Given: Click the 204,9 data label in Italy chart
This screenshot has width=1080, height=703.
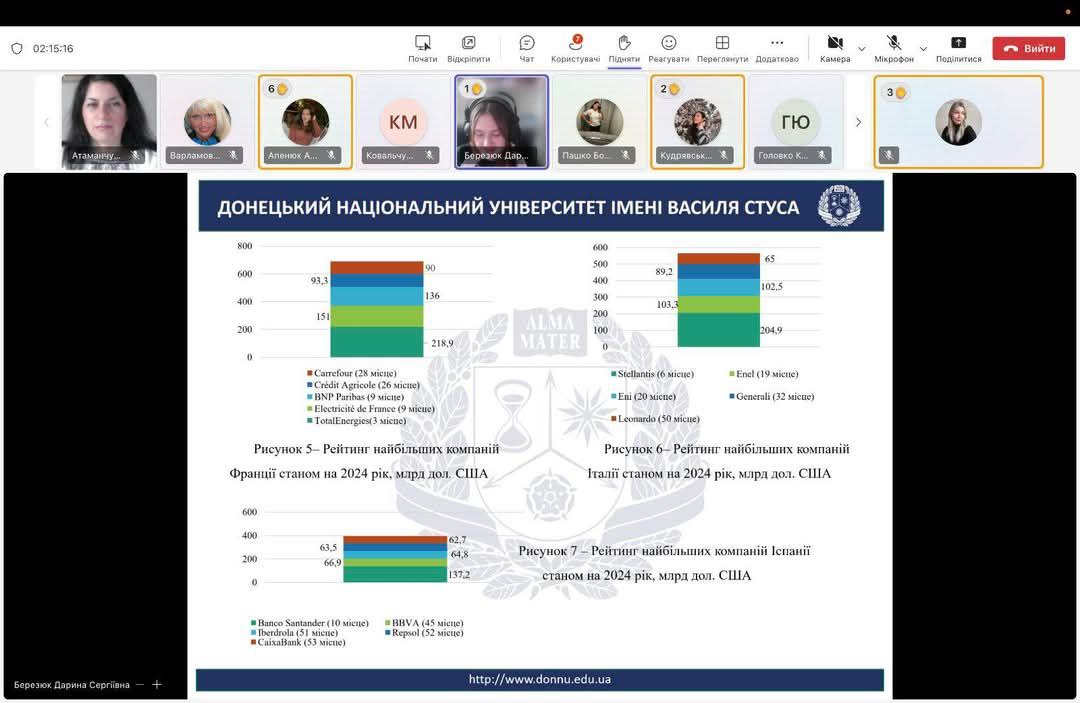Looking at the screenshot, I should tap(771, 330).
